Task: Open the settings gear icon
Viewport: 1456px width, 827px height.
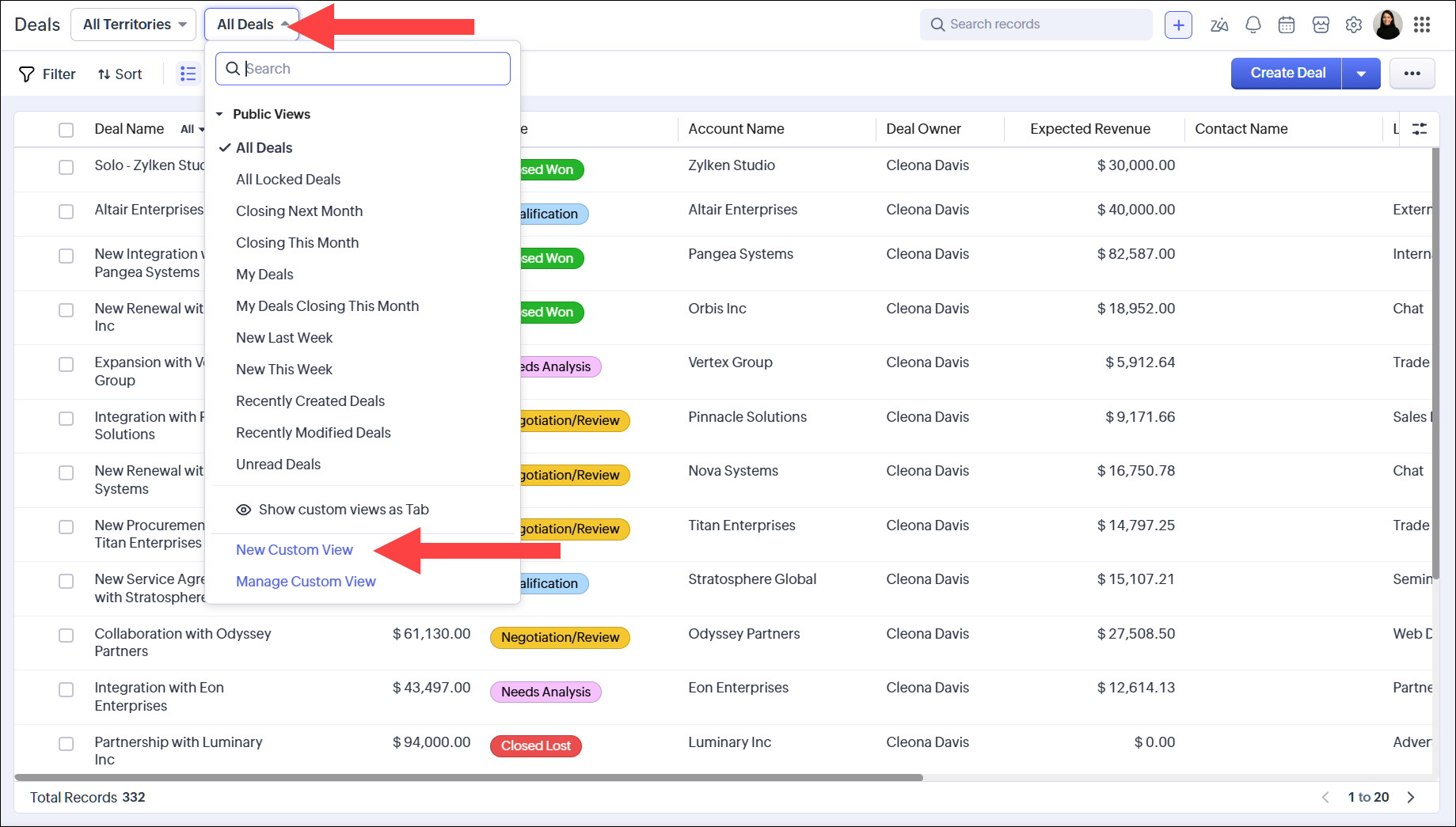Action: click(x=1354, y=25)
